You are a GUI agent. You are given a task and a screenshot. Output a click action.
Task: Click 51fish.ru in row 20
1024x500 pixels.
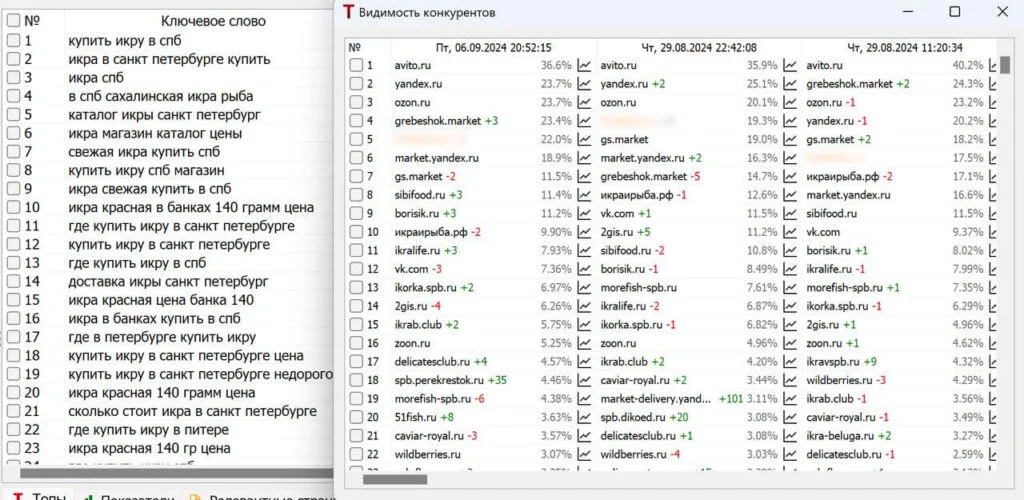click(416, 417)
